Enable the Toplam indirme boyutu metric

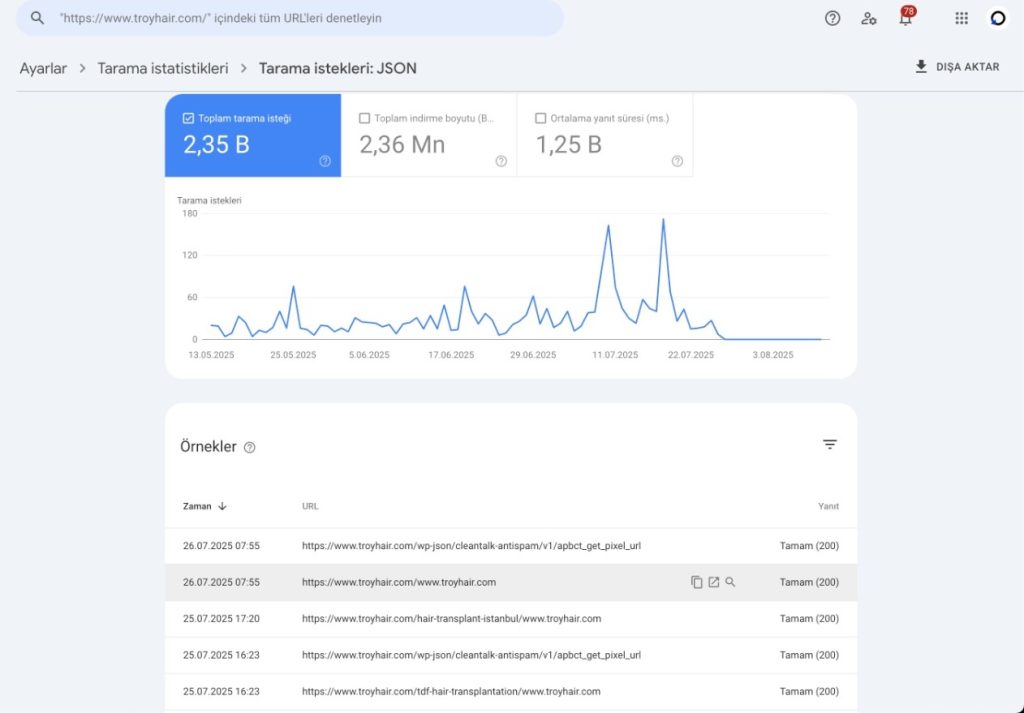point(364,117)
